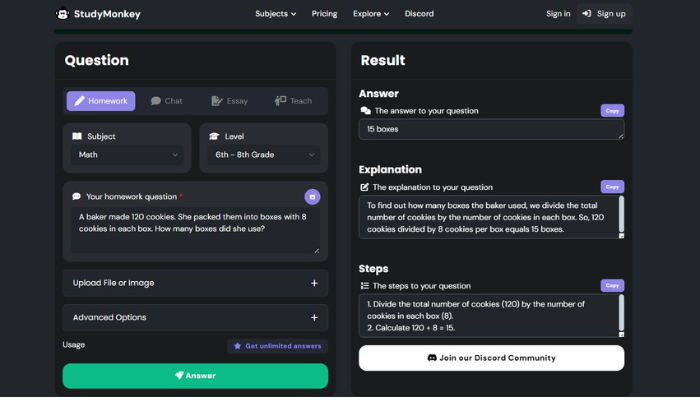
Task: Click the Sign up arrow icon
Action: (587, 14)
